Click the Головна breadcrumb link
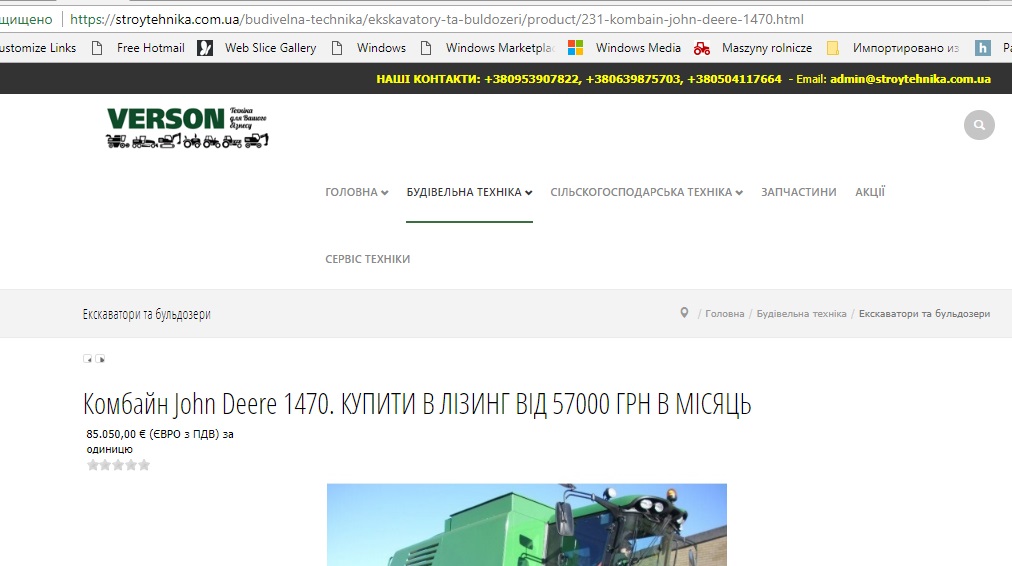Screen dimensions: 1012x566 tap(724, 314)
